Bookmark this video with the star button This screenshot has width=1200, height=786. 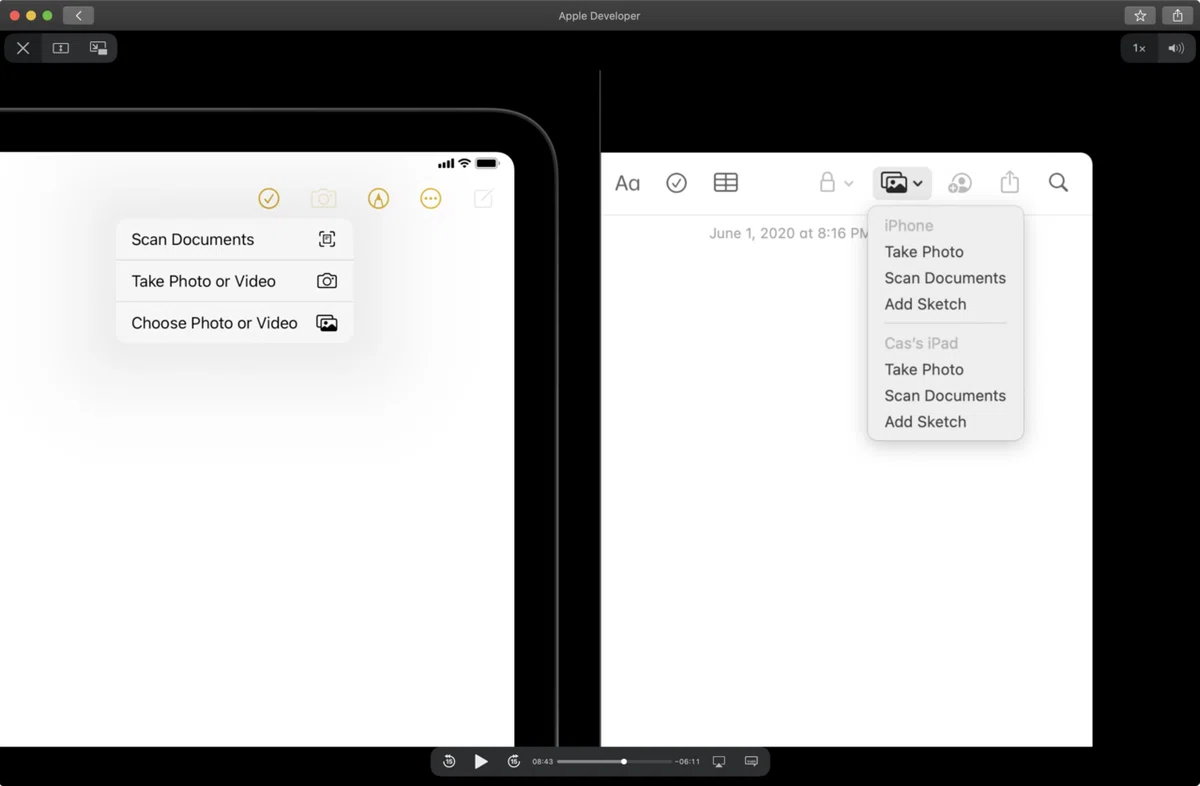1140,15
